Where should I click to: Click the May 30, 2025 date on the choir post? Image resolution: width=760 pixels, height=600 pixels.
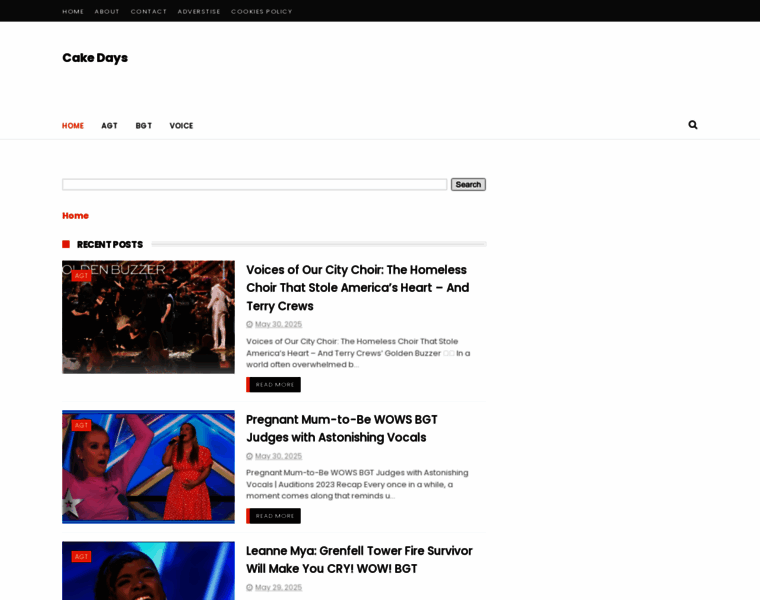[x=279, y=324]
